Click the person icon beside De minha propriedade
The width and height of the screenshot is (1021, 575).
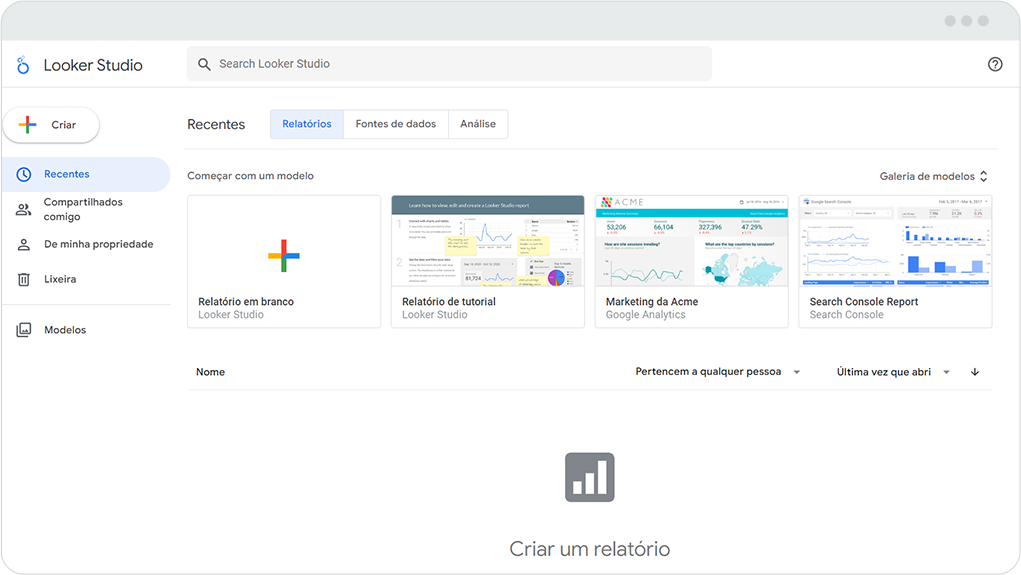click(x=23, y=244)
